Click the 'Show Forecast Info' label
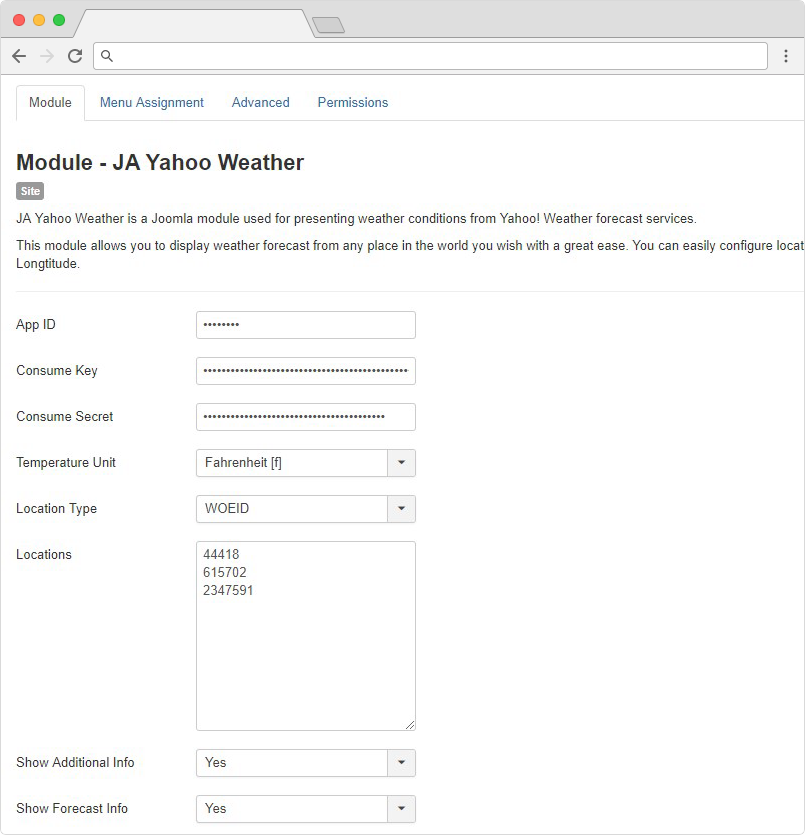This screenshot has height=835, width=805. coord(72,808)
